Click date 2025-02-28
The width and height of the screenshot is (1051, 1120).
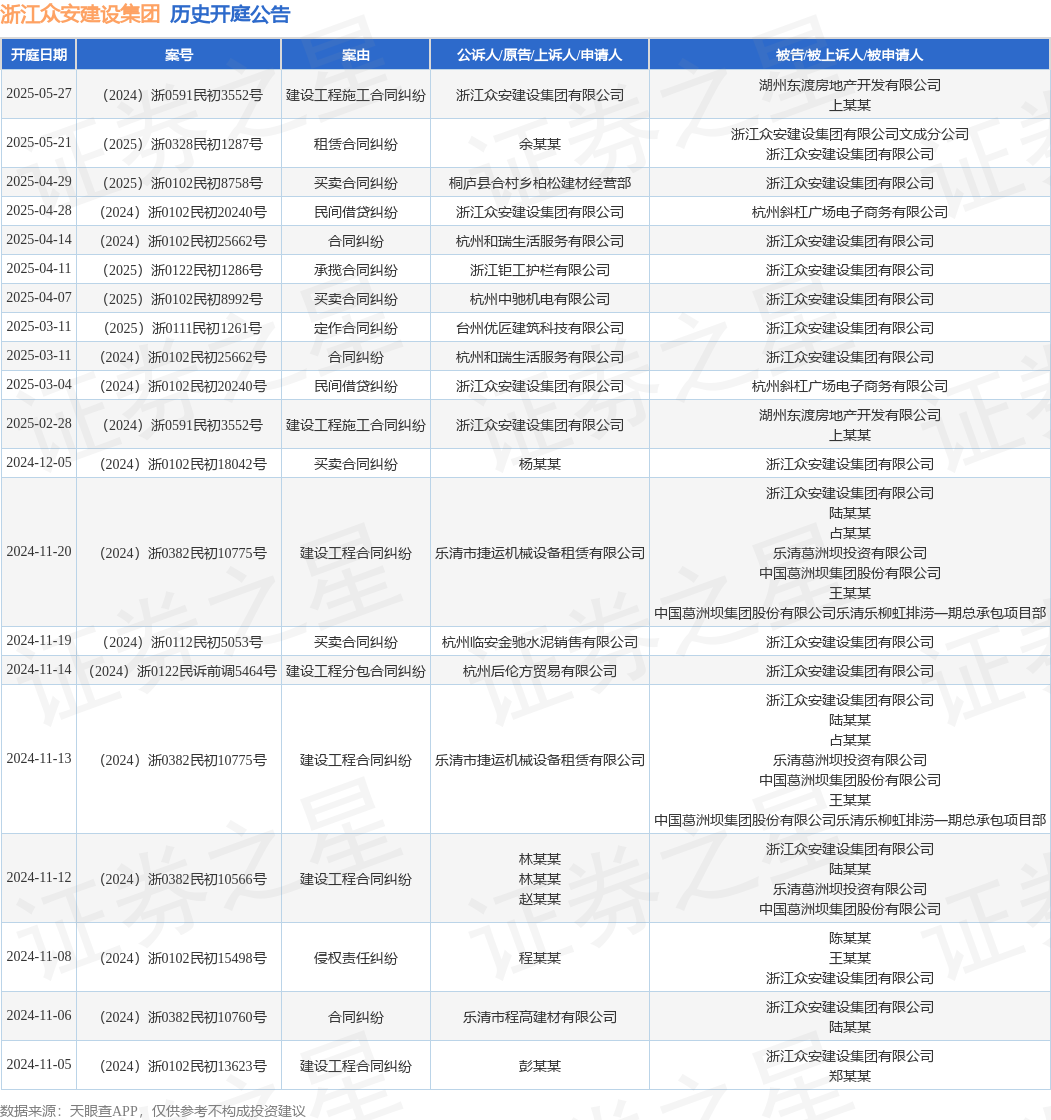[x=39, y=424]
